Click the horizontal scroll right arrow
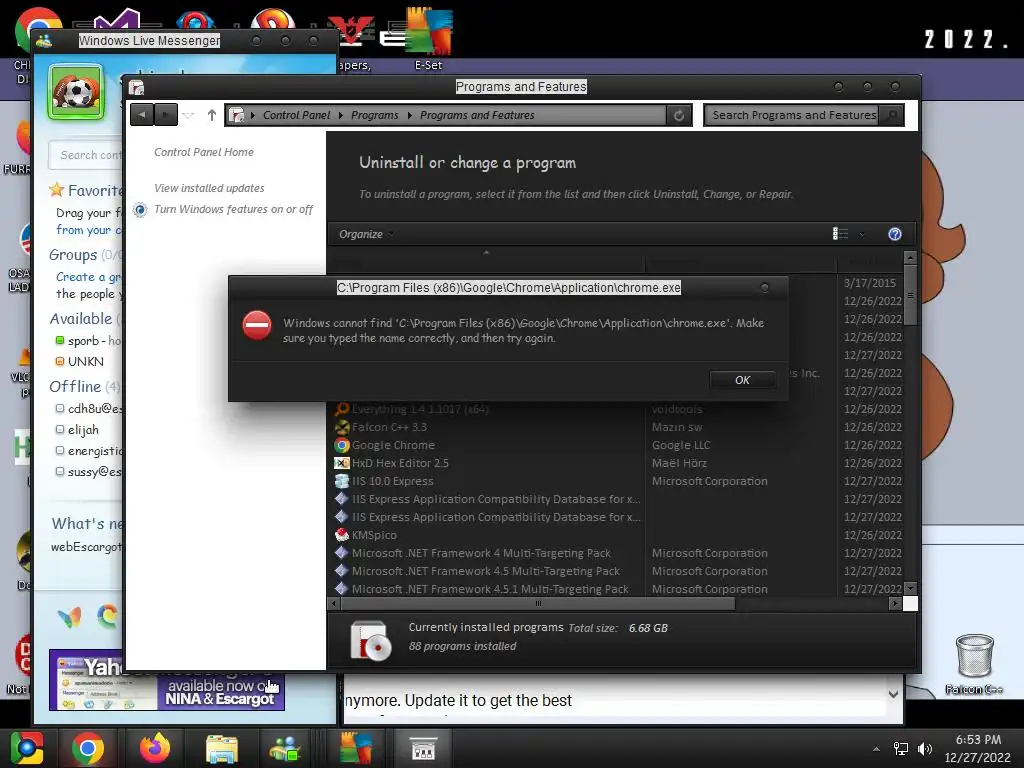 coord(895,603)
